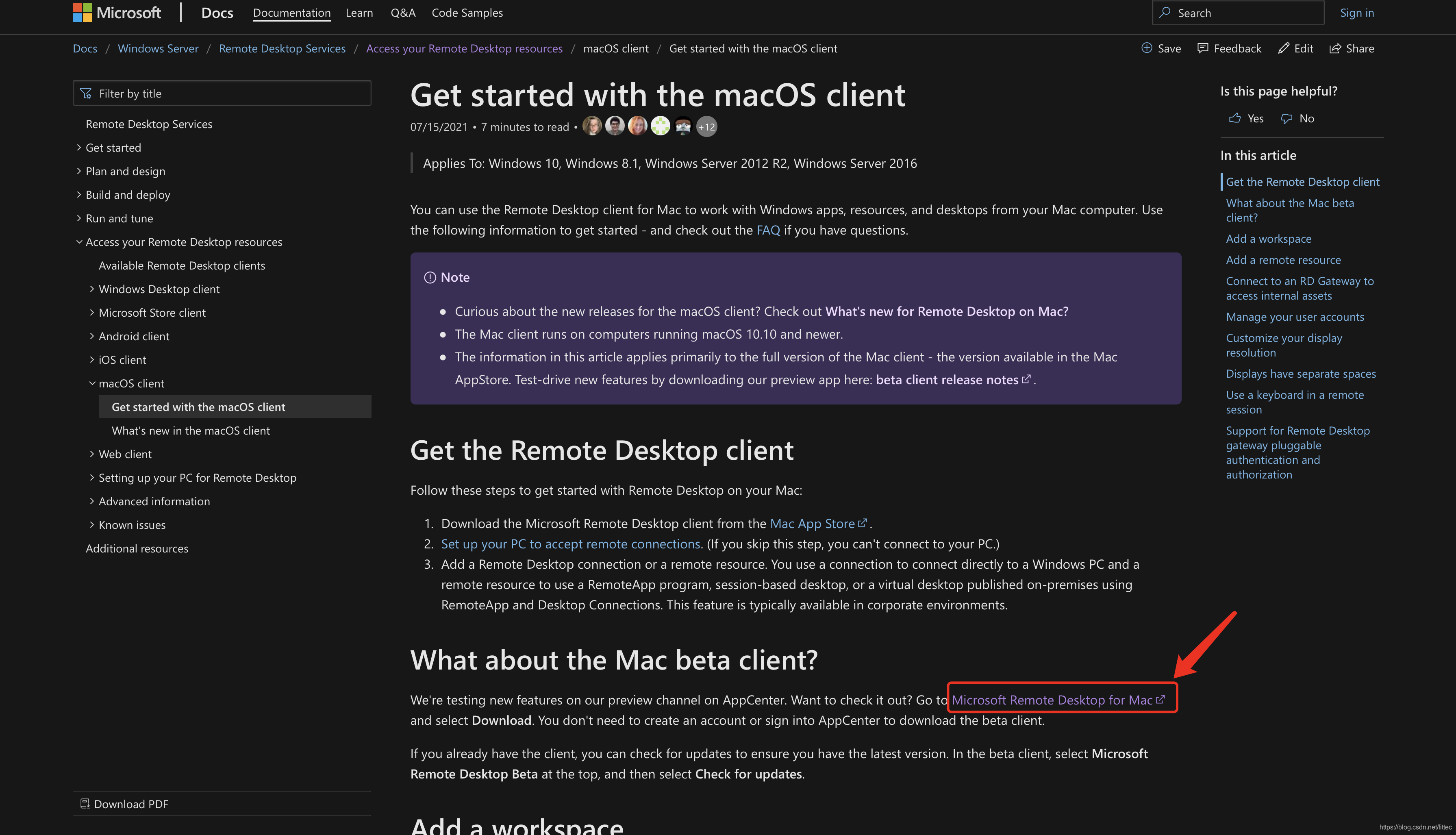This screenshot has width=1456, height=835.
Task: Open the Remote Desktop Services breadcrumb link
Action: pyautogui.click(x=283, y=48)
